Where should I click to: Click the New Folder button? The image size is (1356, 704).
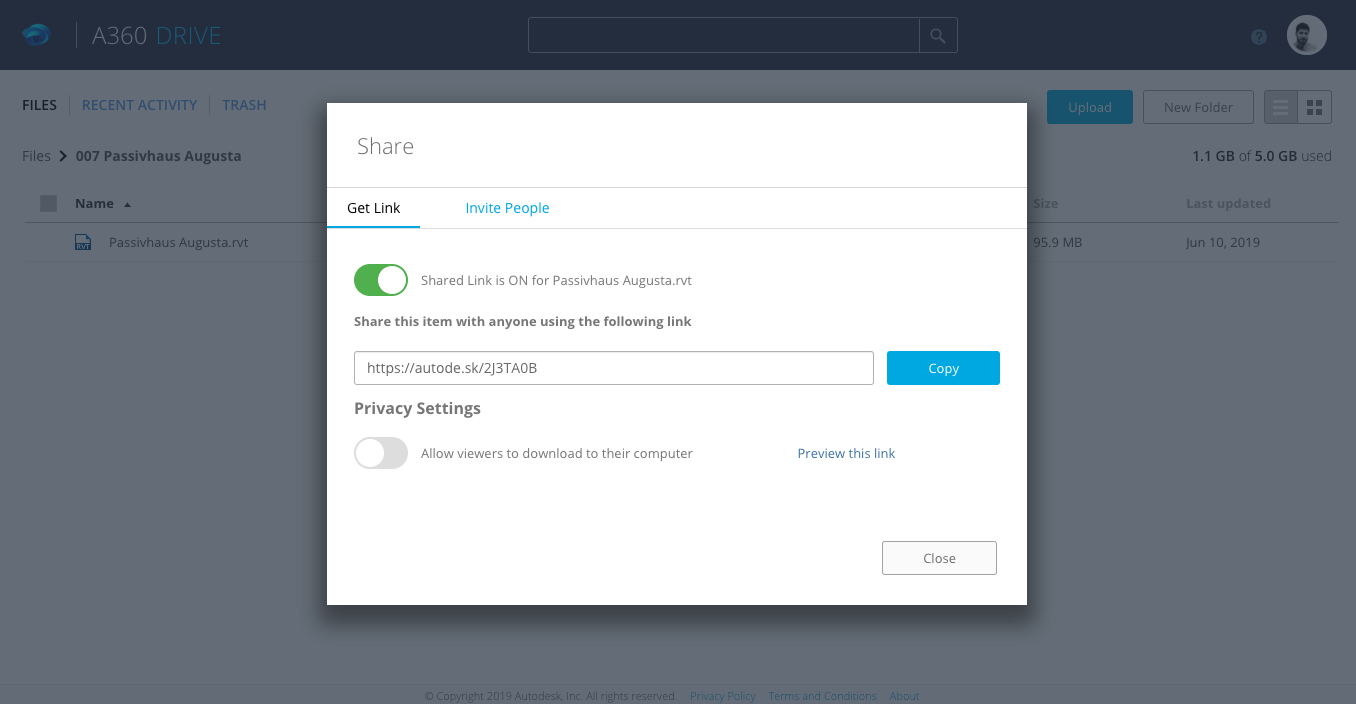1197,107
